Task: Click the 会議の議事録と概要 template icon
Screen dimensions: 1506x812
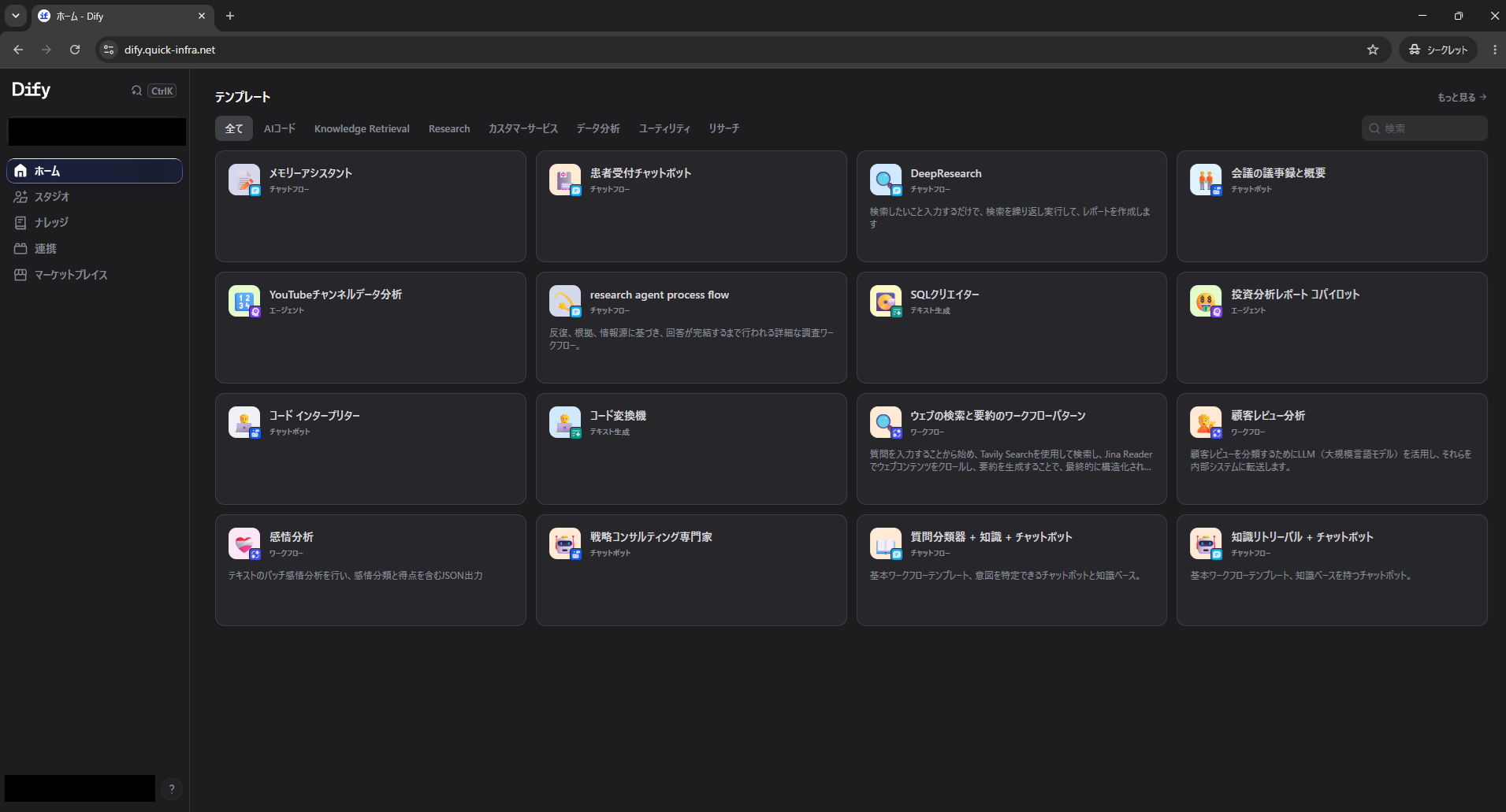Action: [1206, 180]
